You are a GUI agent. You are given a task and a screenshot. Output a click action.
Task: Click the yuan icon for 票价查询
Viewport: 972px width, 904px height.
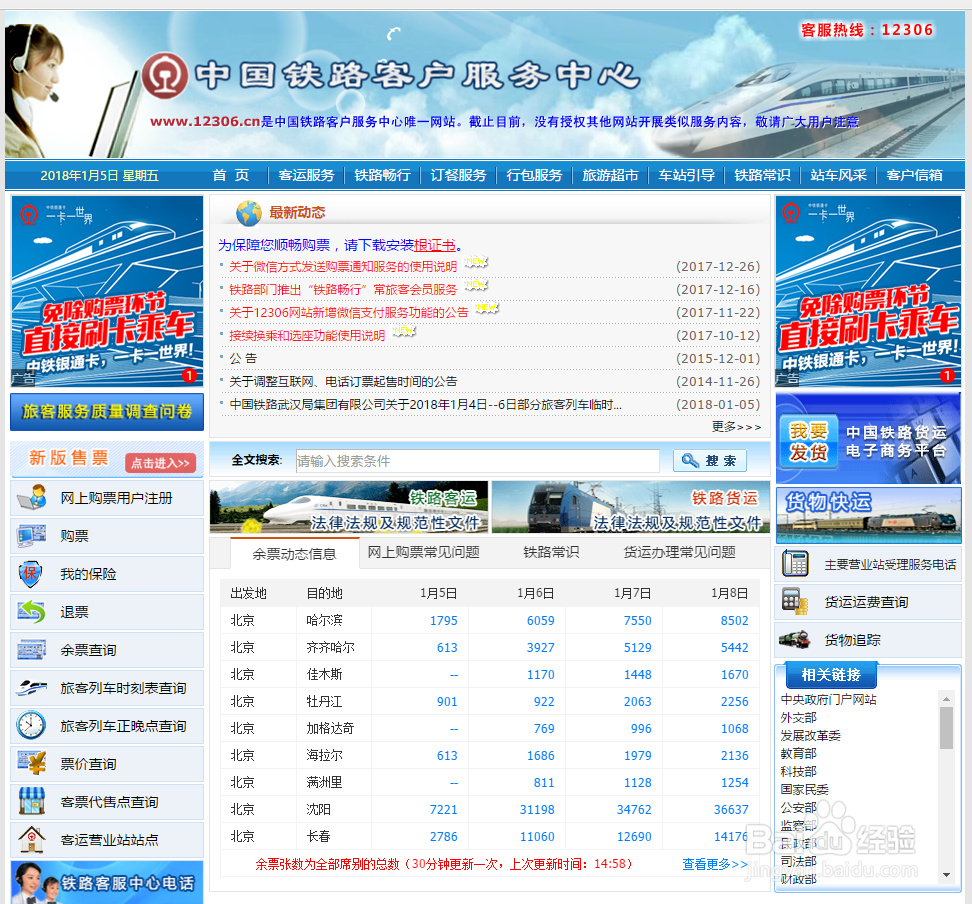click(32, 763)
